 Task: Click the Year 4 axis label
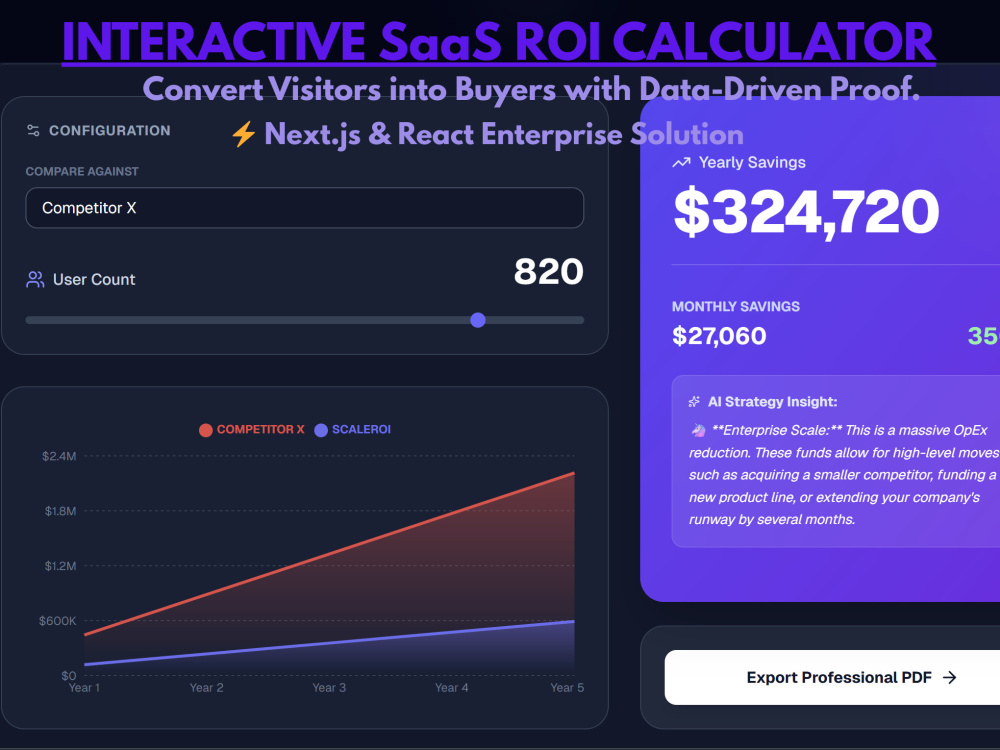(x=452, y=688)
